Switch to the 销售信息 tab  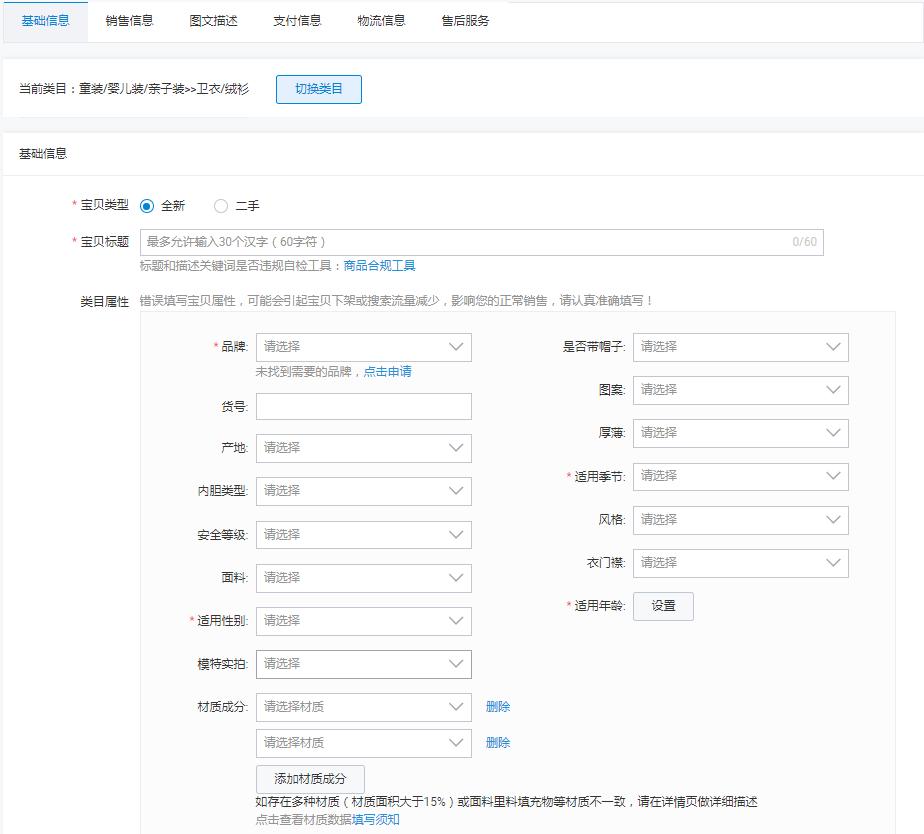127,19
